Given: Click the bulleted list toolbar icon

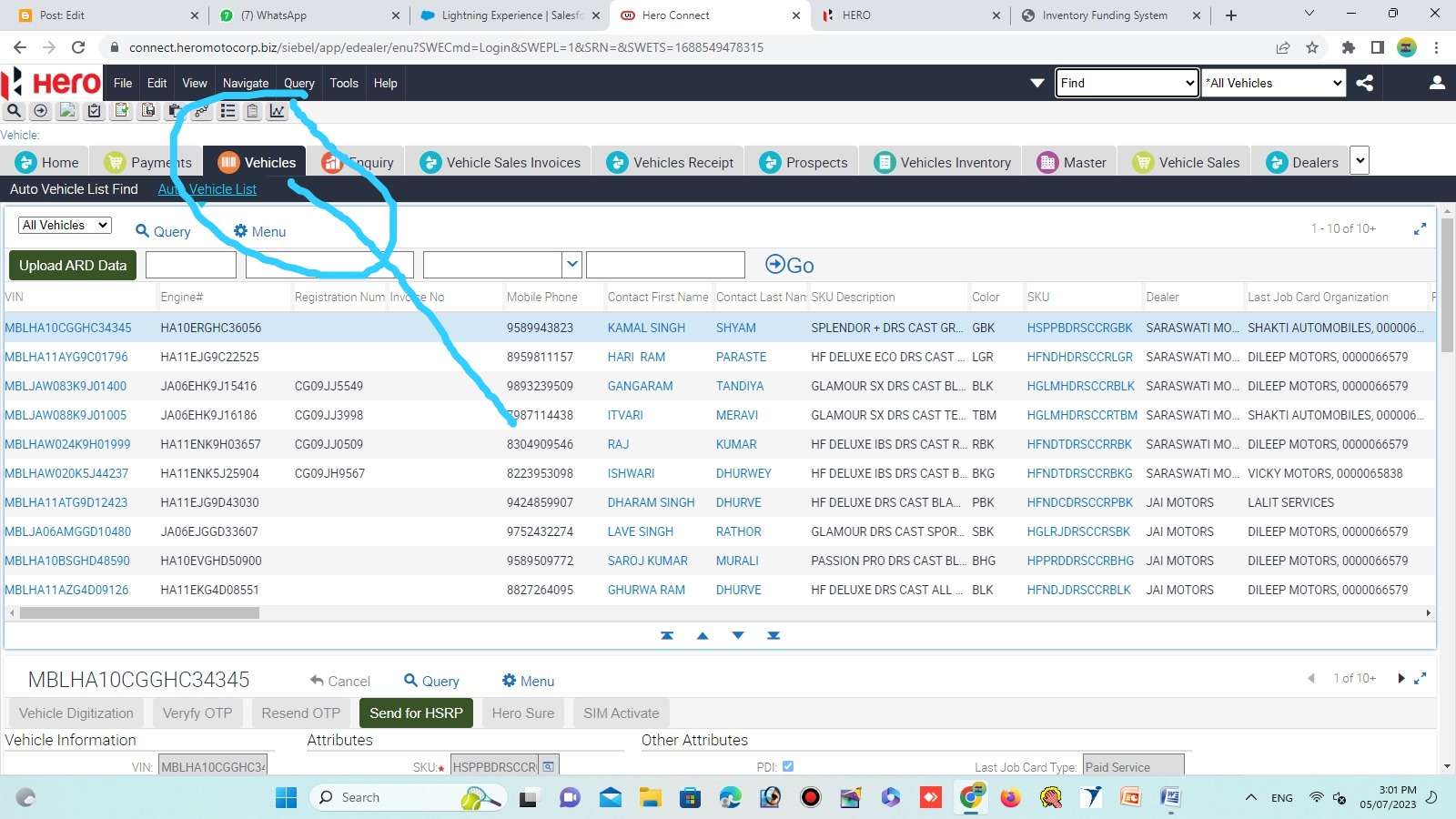Looking at the screenshot, I should (x=227, y=111).
